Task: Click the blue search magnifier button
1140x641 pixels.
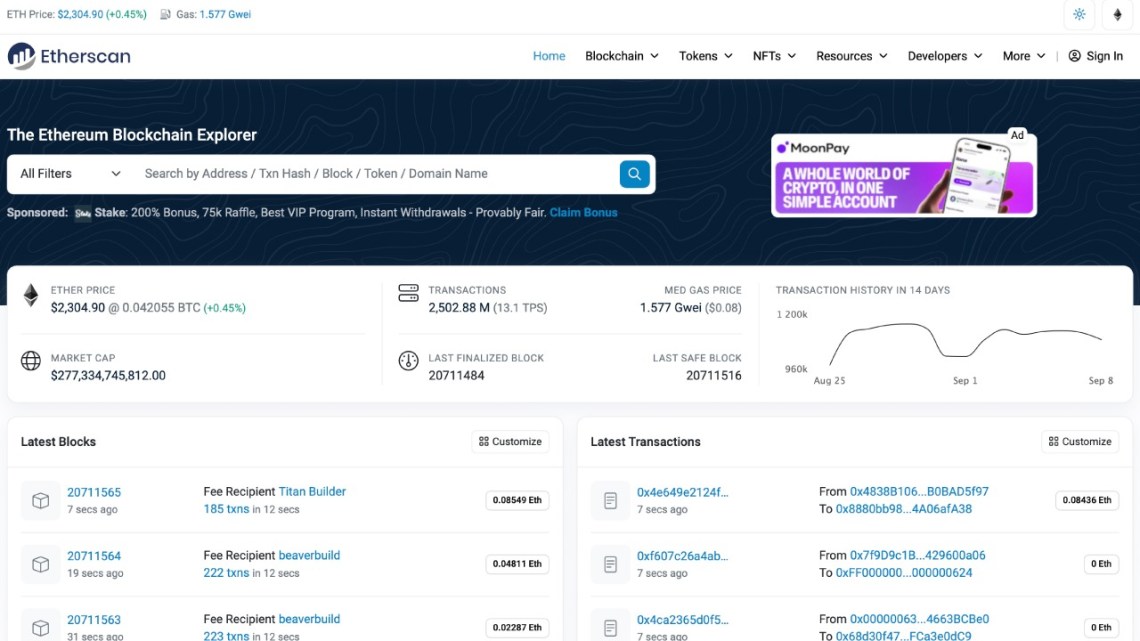Action: point(634,174)
